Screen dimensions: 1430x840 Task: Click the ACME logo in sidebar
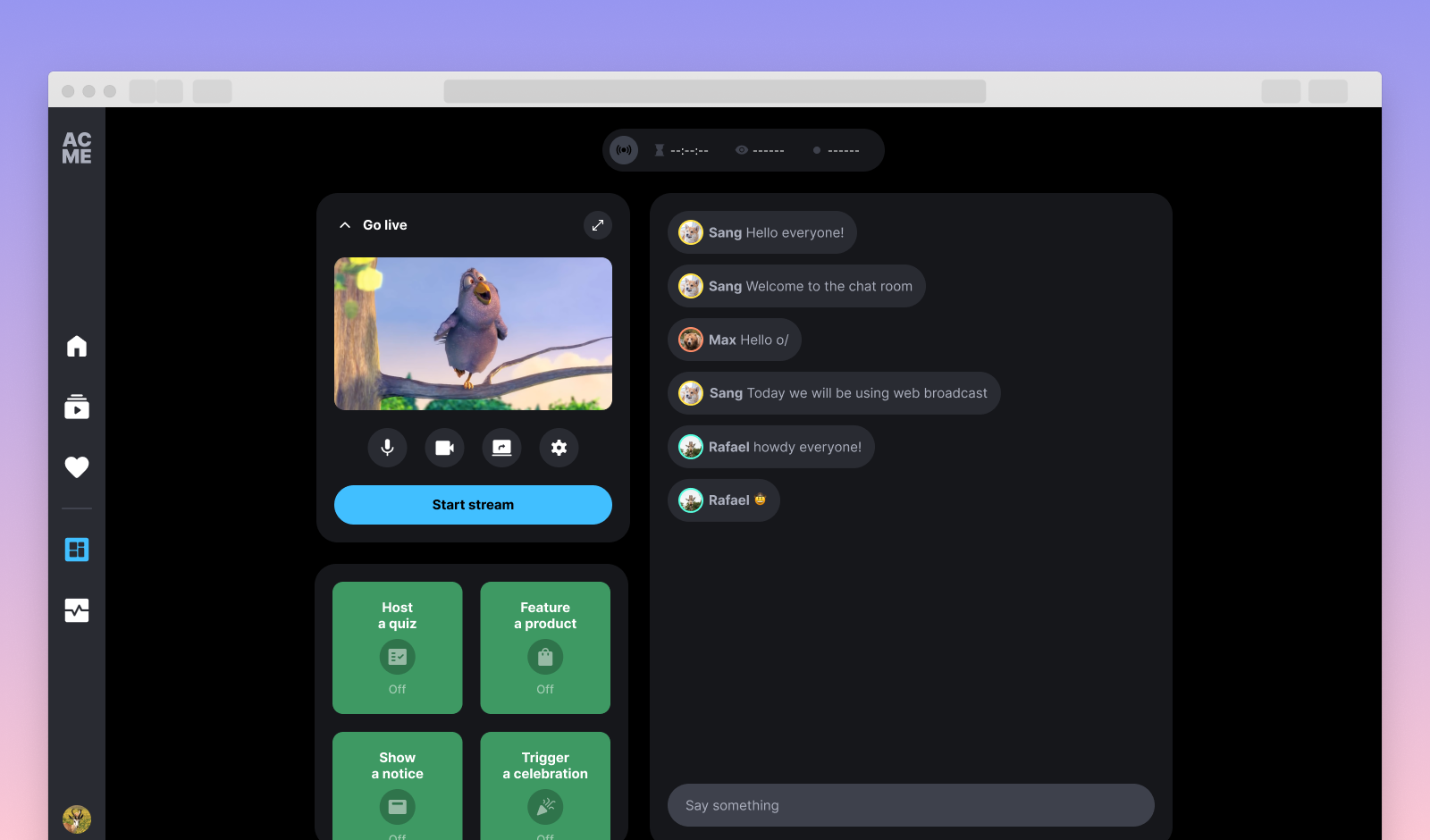pyautogui.click(x=77, y=148)
